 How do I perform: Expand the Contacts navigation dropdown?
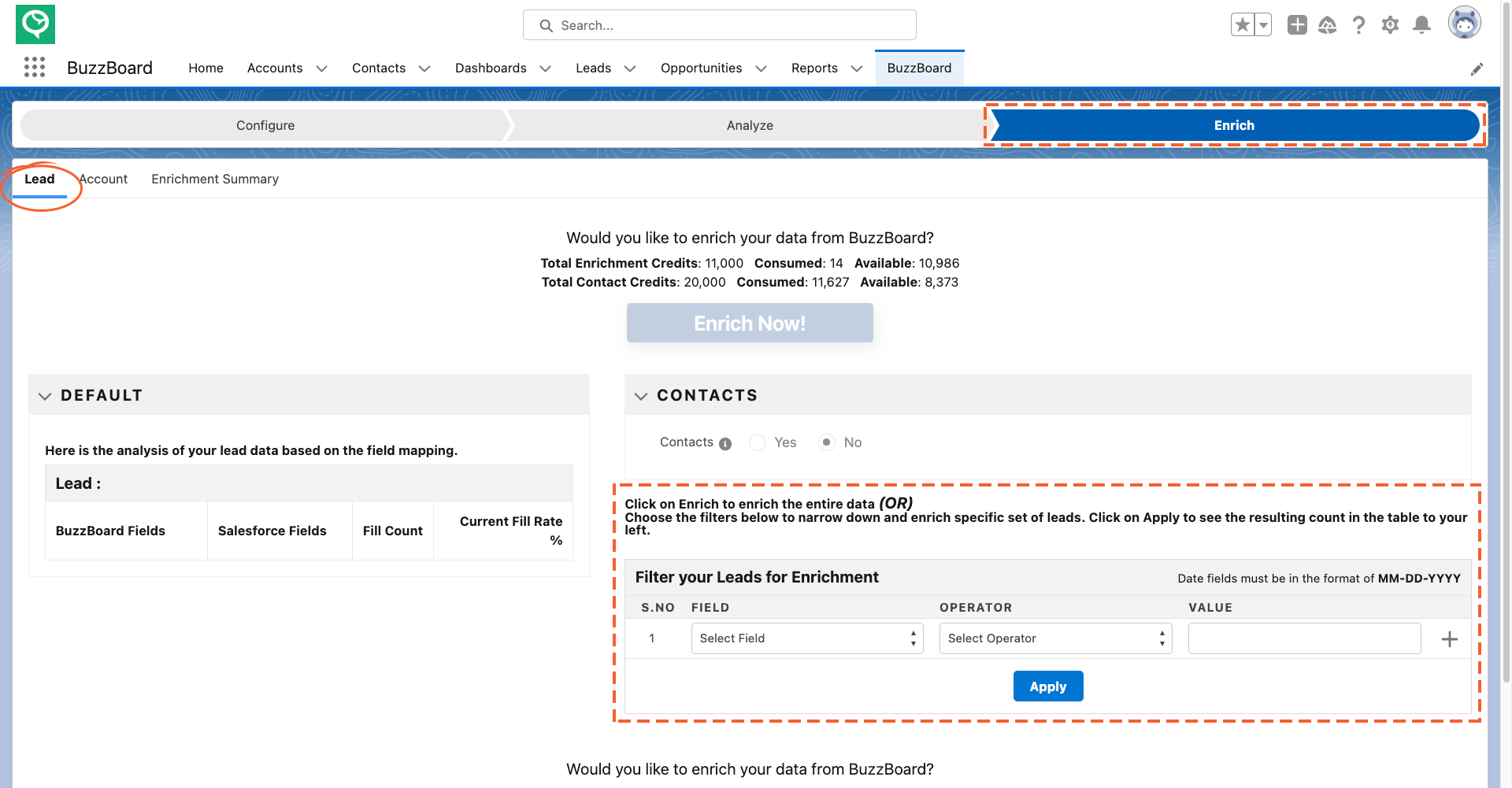tap(424, 68)
